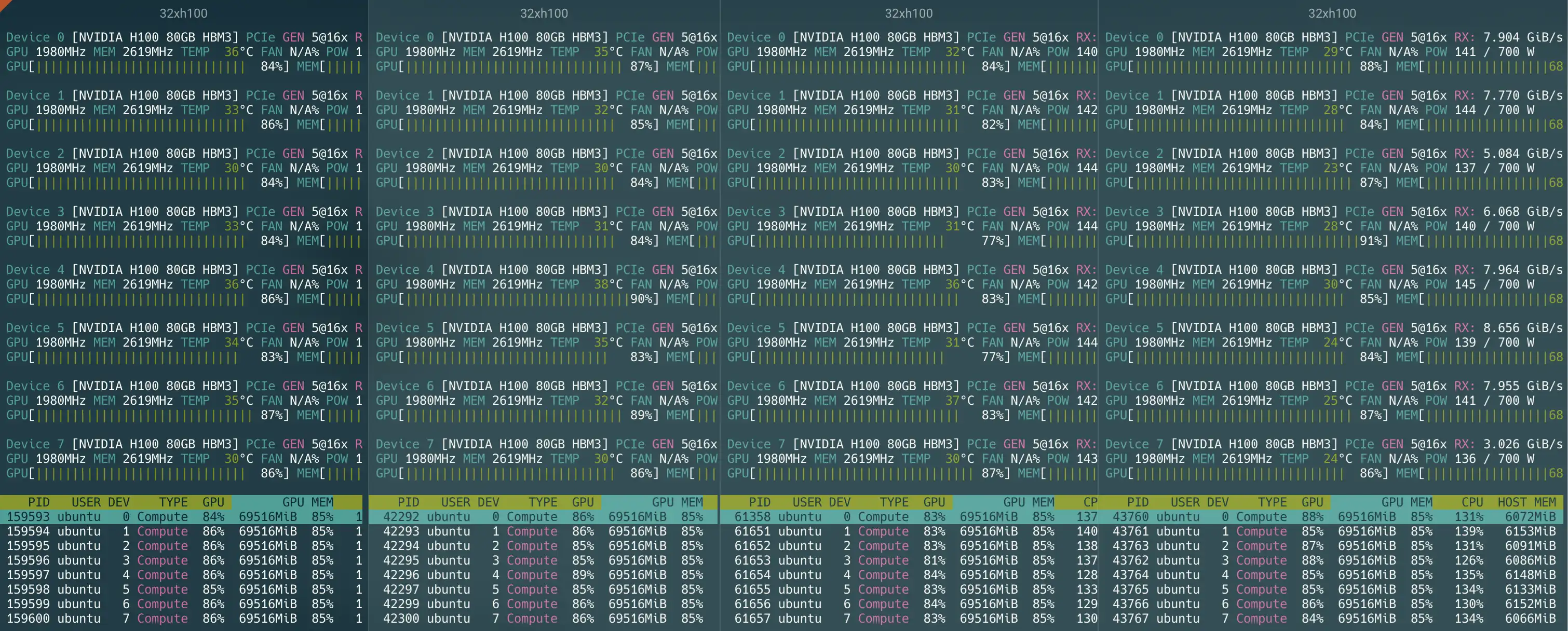Click host memory value 6066MiB
Screen dimensions: 1568x631
pos(1530,618)
